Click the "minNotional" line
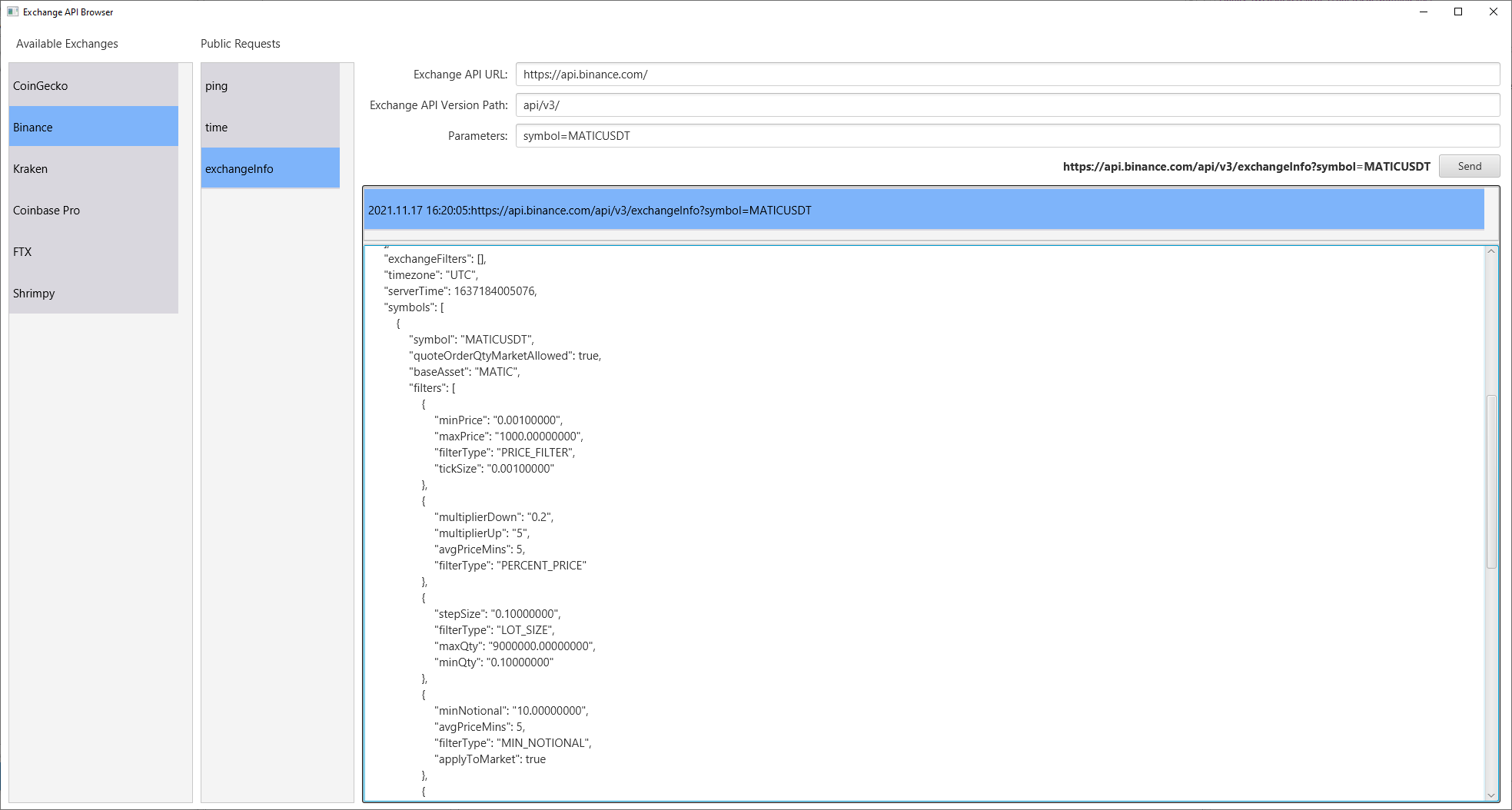Image resolution: width=1512 pixels, height=810 pixels. pyautogui.click(x=512, y=711)
